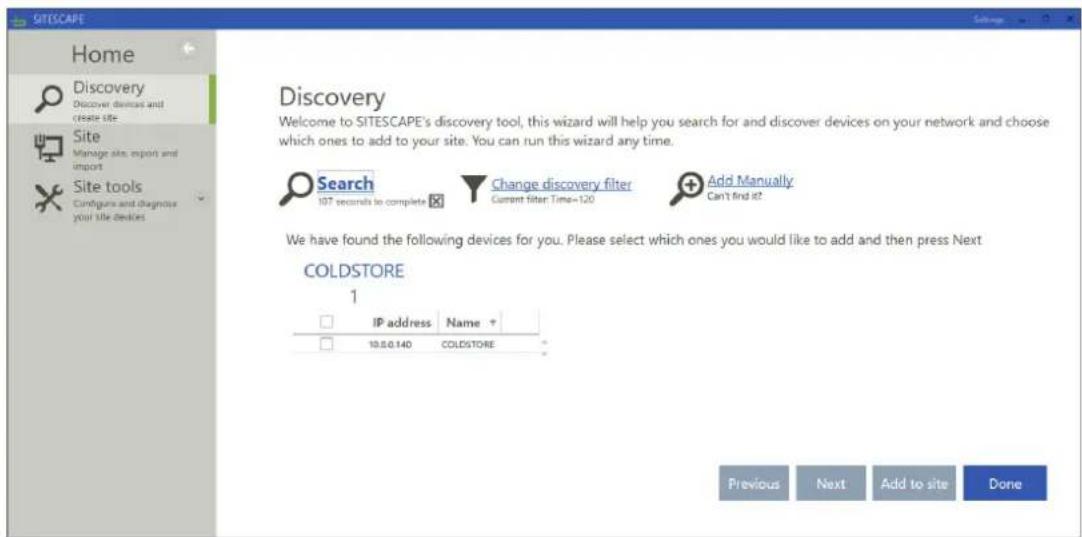
Task: Open Settings in the title bar
Action: tap(988, 19)
